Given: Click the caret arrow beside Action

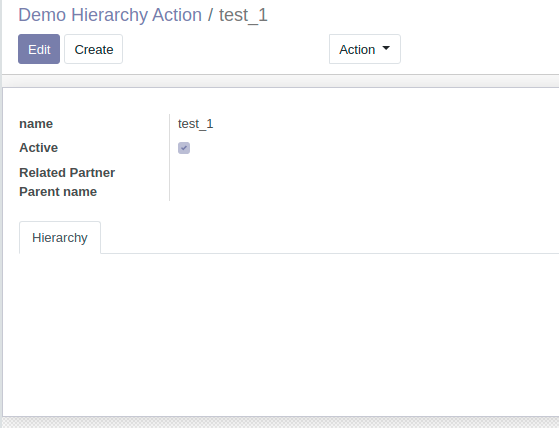Looking at the screenshot, I should pos(386,48).
